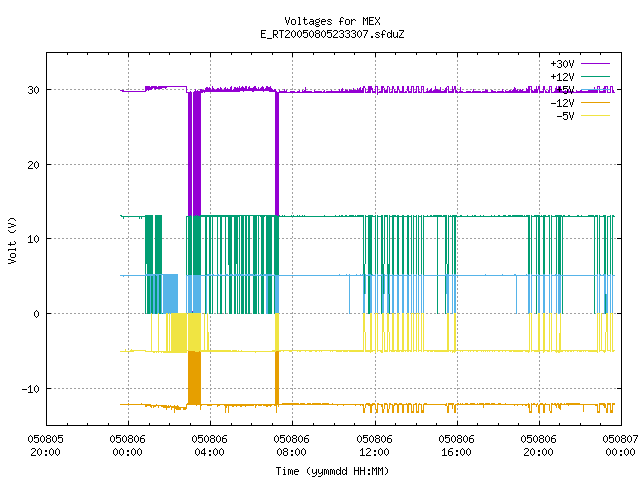Click the chart title 'Voltages for MEX'
640x480 pixels.
(x=332, y=21)
